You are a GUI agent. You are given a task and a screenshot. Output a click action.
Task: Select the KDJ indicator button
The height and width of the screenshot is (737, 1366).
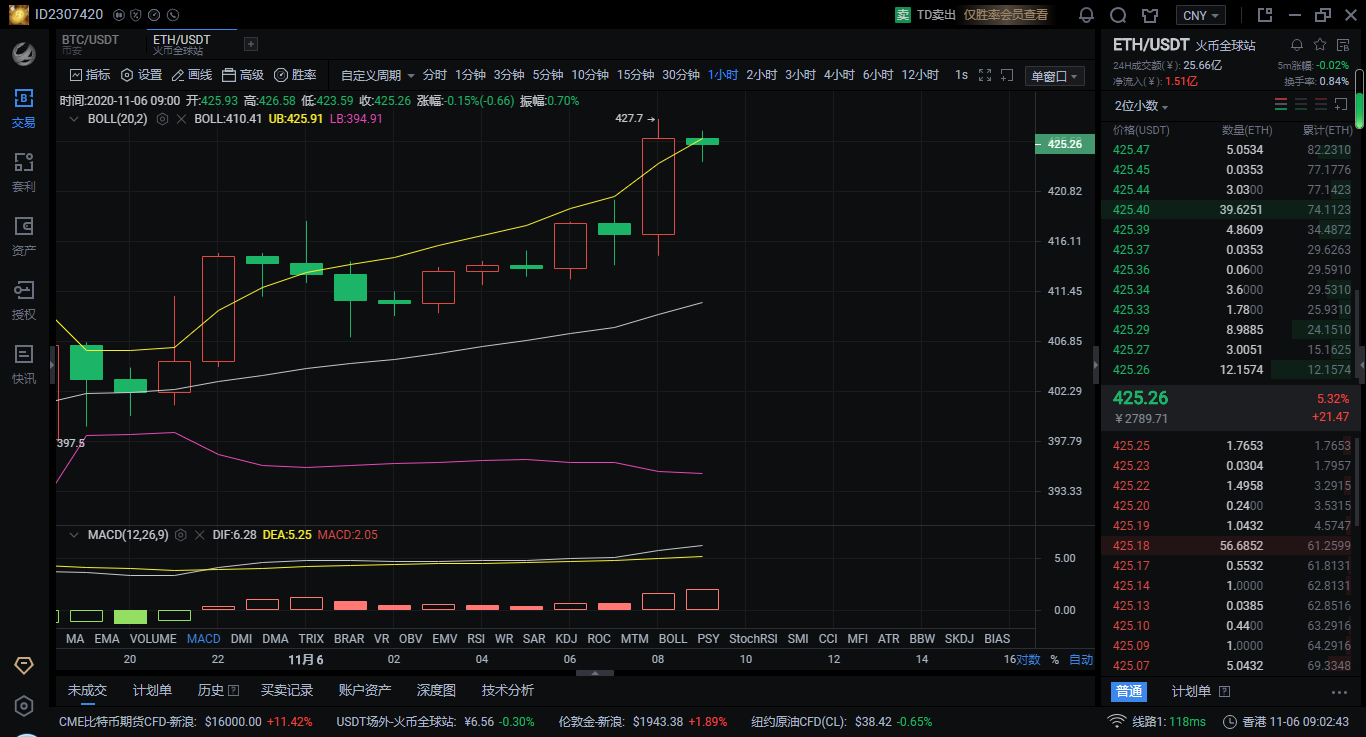pyautogui.click(x=566, y=638)
